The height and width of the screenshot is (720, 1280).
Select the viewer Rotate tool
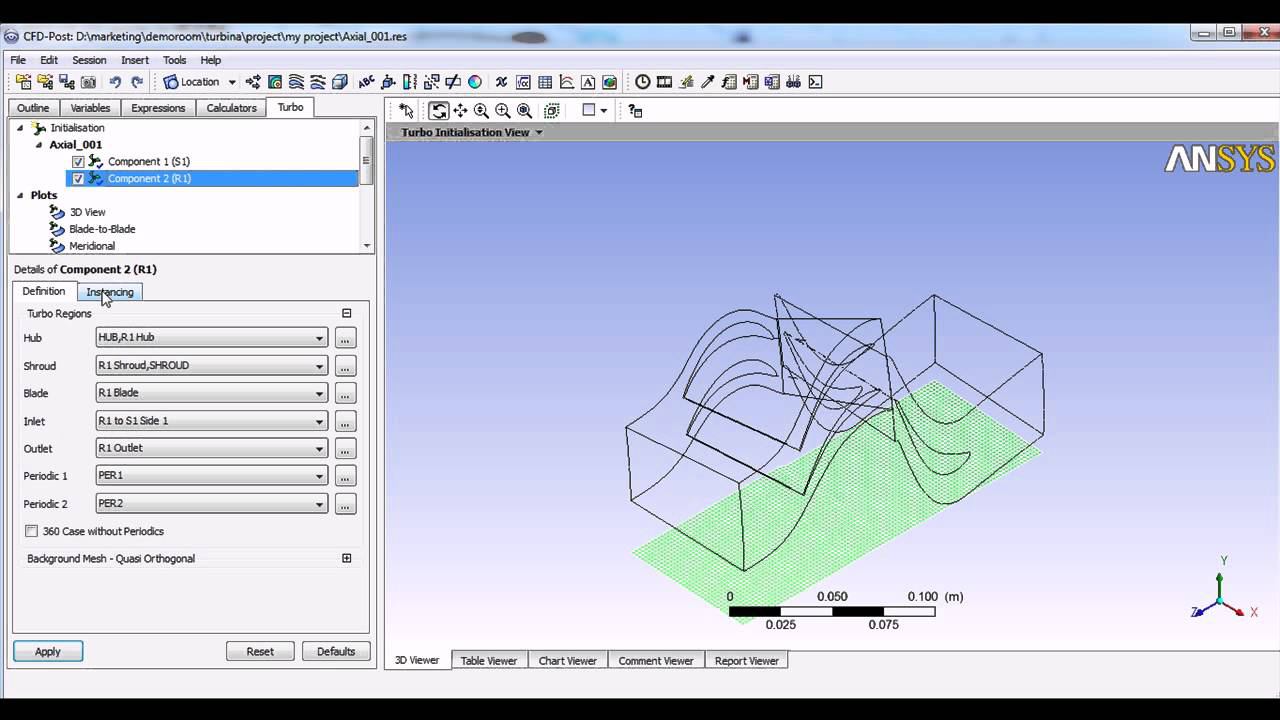438,111
